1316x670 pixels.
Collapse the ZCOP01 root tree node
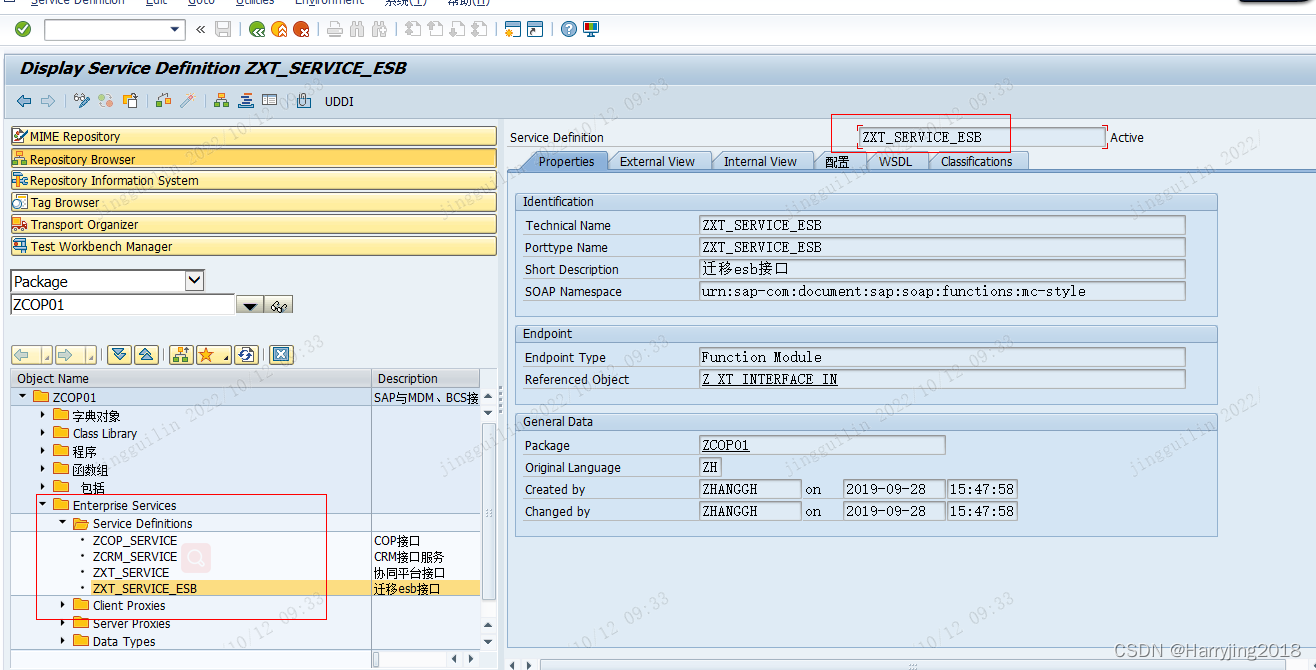[x=23, y=397]
